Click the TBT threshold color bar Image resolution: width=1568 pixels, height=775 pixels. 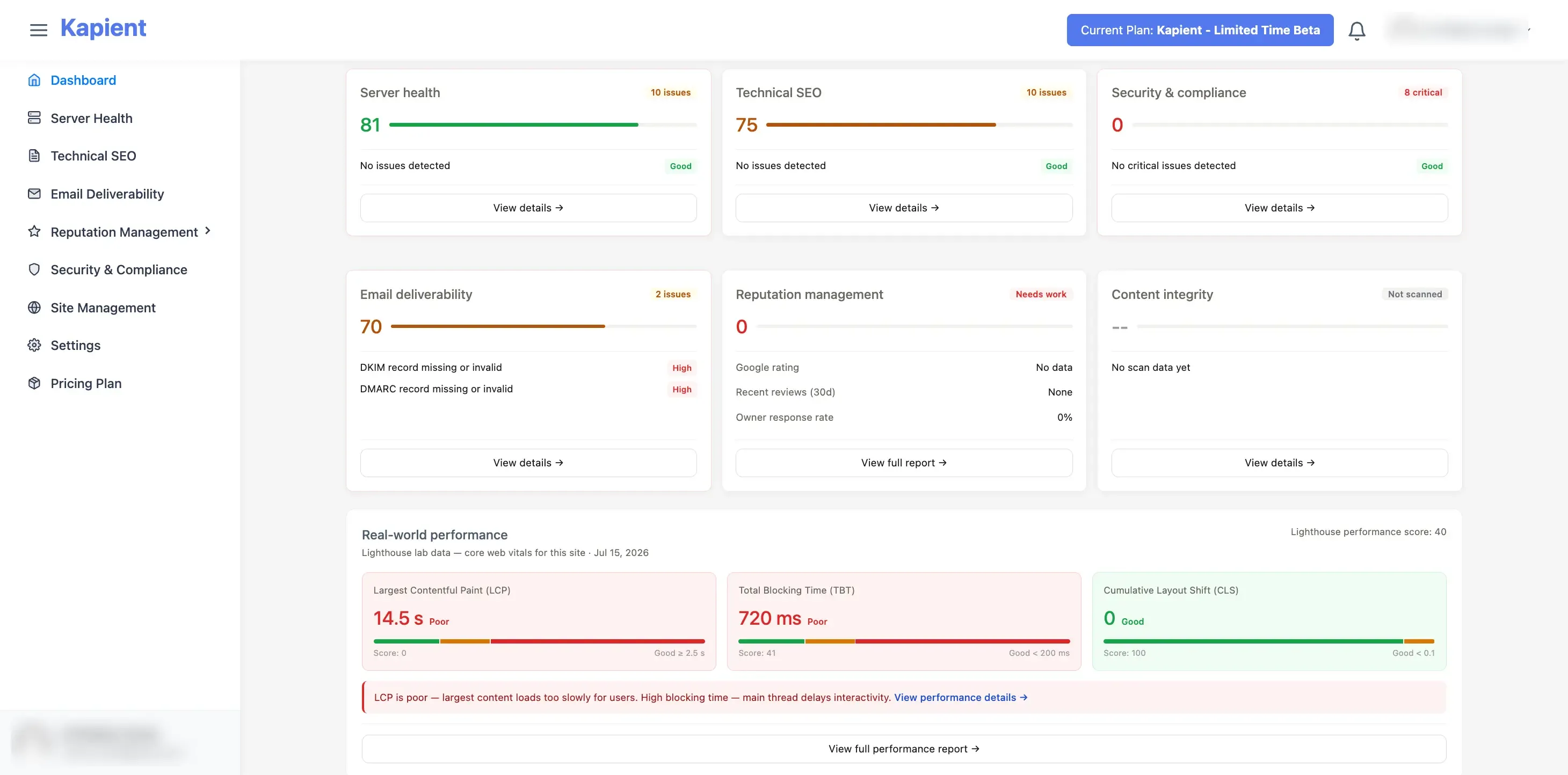click(904, 641)
